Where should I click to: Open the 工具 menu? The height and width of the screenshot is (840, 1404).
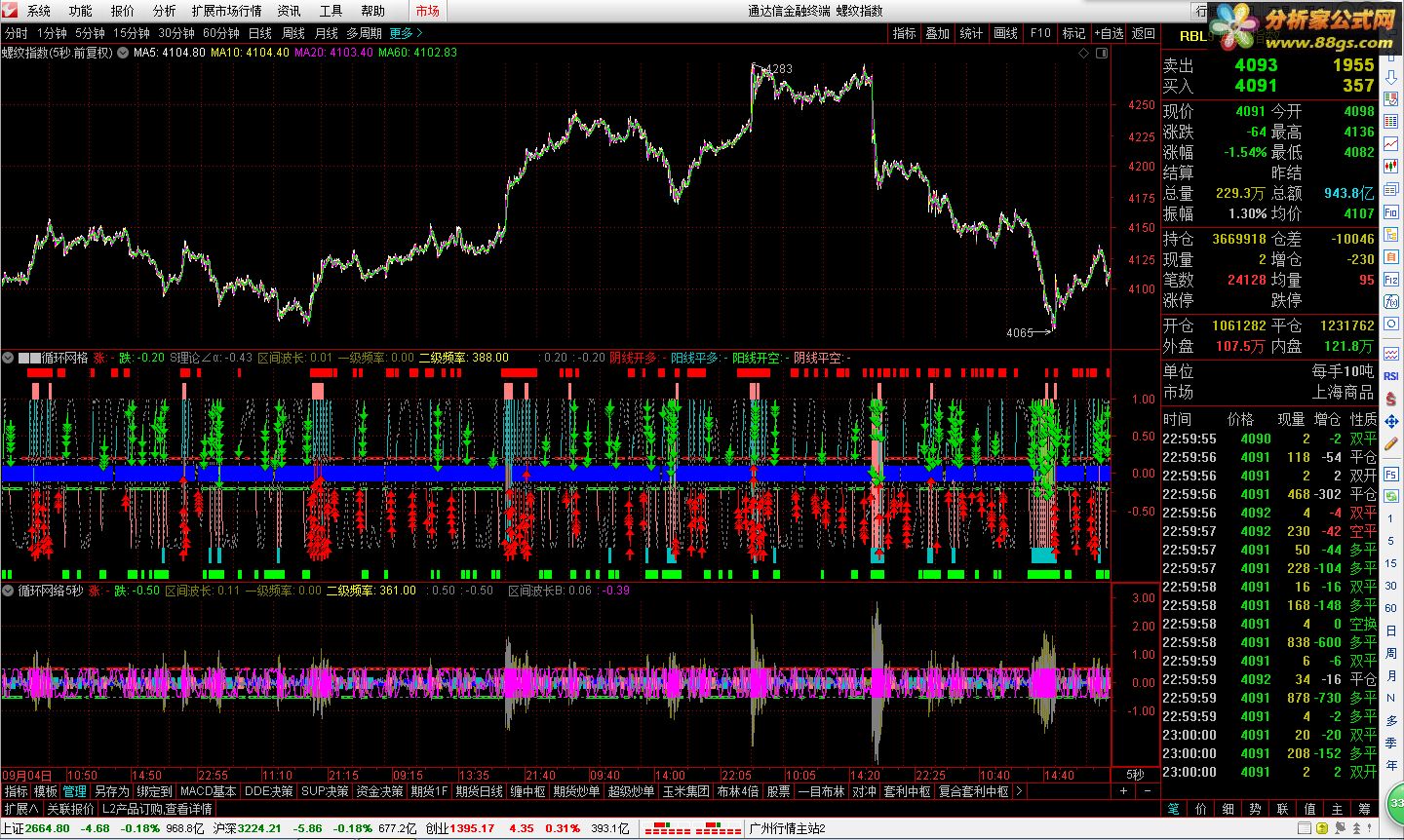331,11
